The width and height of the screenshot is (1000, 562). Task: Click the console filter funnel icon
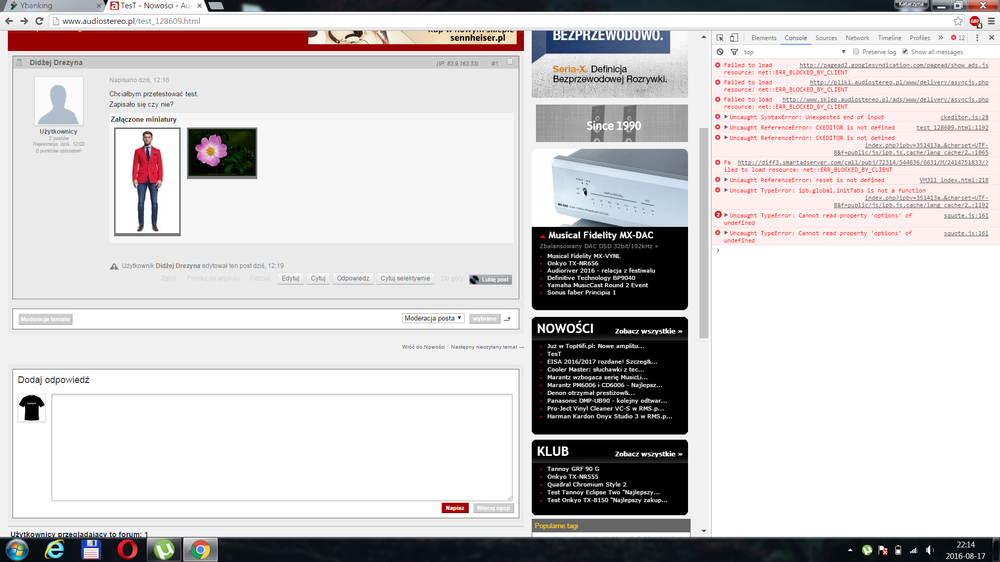point(735,52)
